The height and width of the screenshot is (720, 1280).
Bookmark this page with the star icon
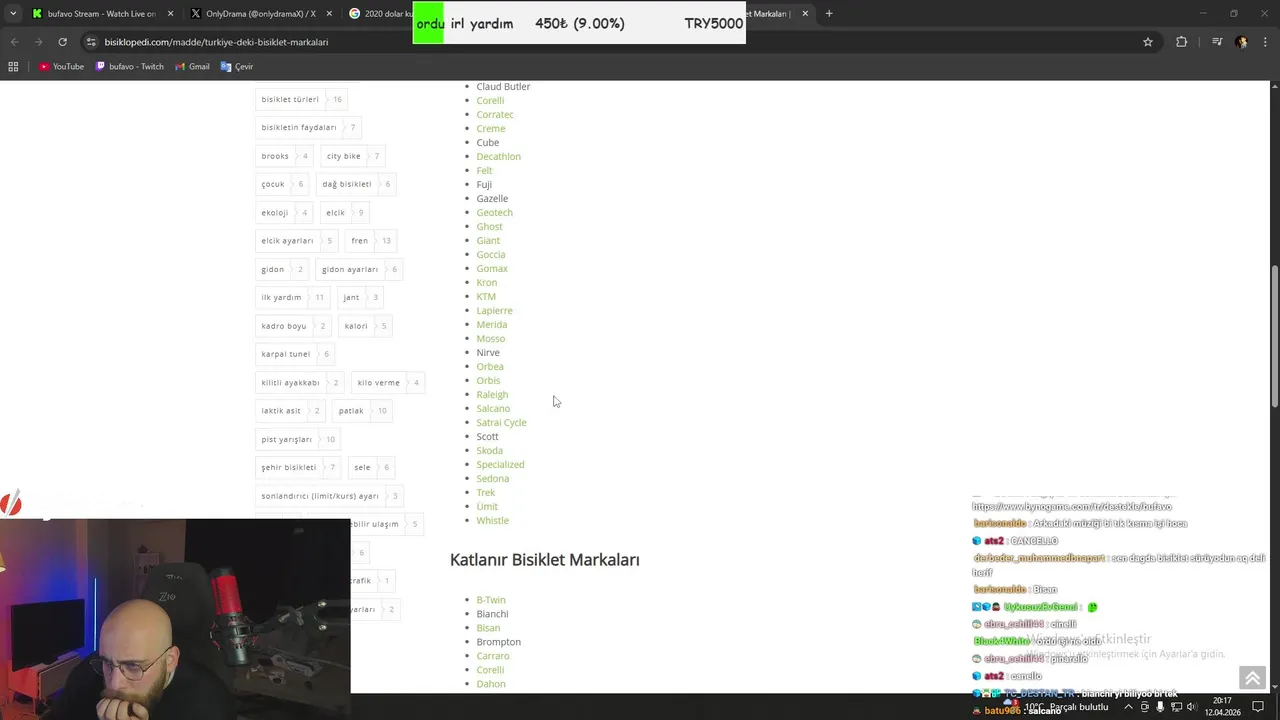[x=1148, y=42]
